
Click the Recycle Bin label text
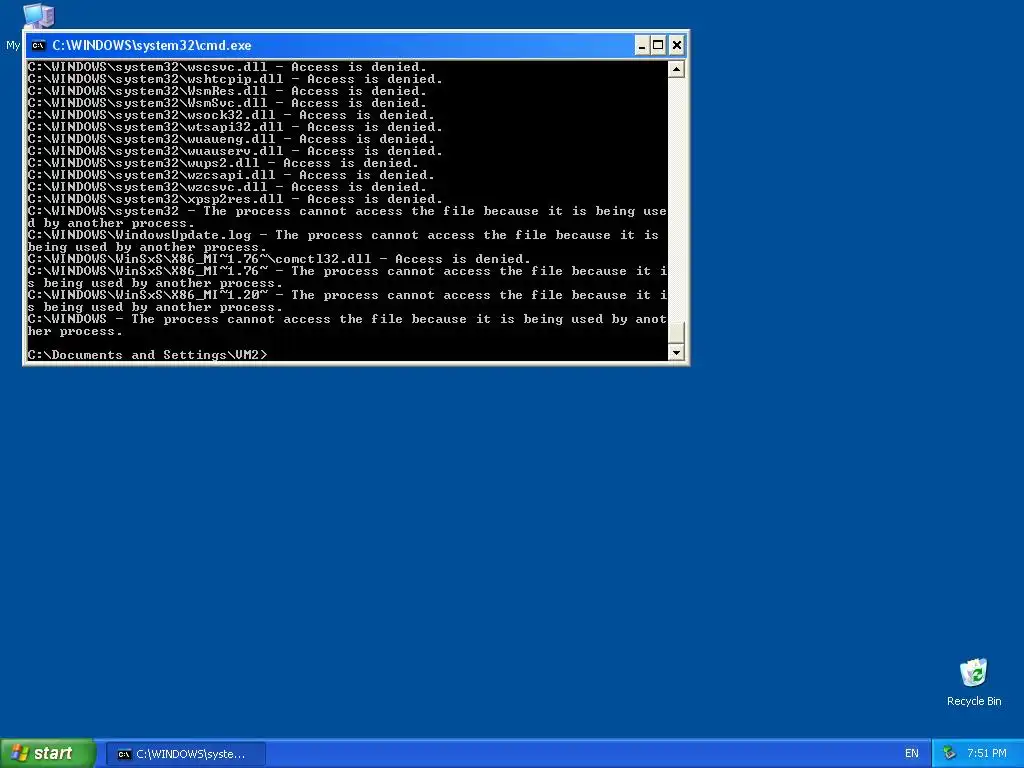pos(974,701)
